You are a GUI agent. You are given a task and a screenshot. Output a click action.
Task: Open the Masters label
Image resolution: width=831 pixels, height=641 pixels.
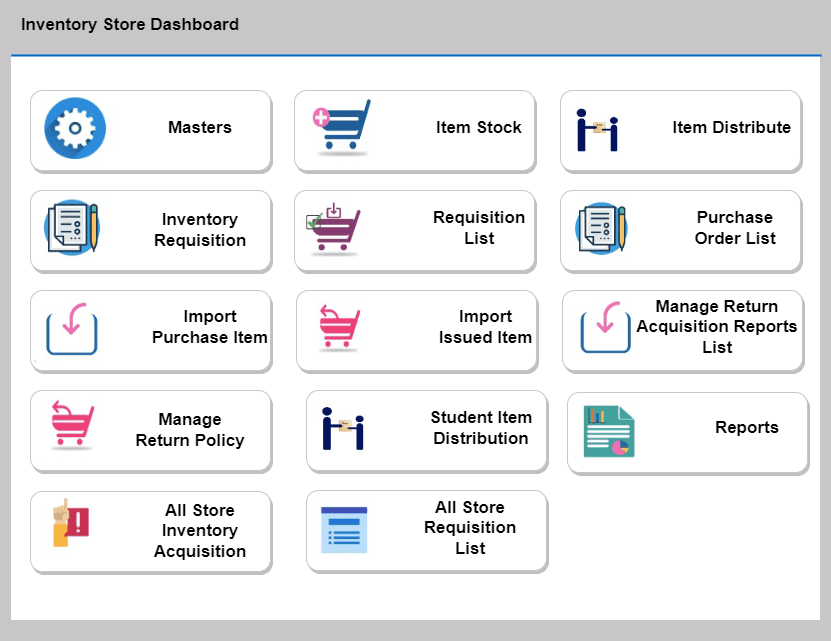(x=200, y=127)
